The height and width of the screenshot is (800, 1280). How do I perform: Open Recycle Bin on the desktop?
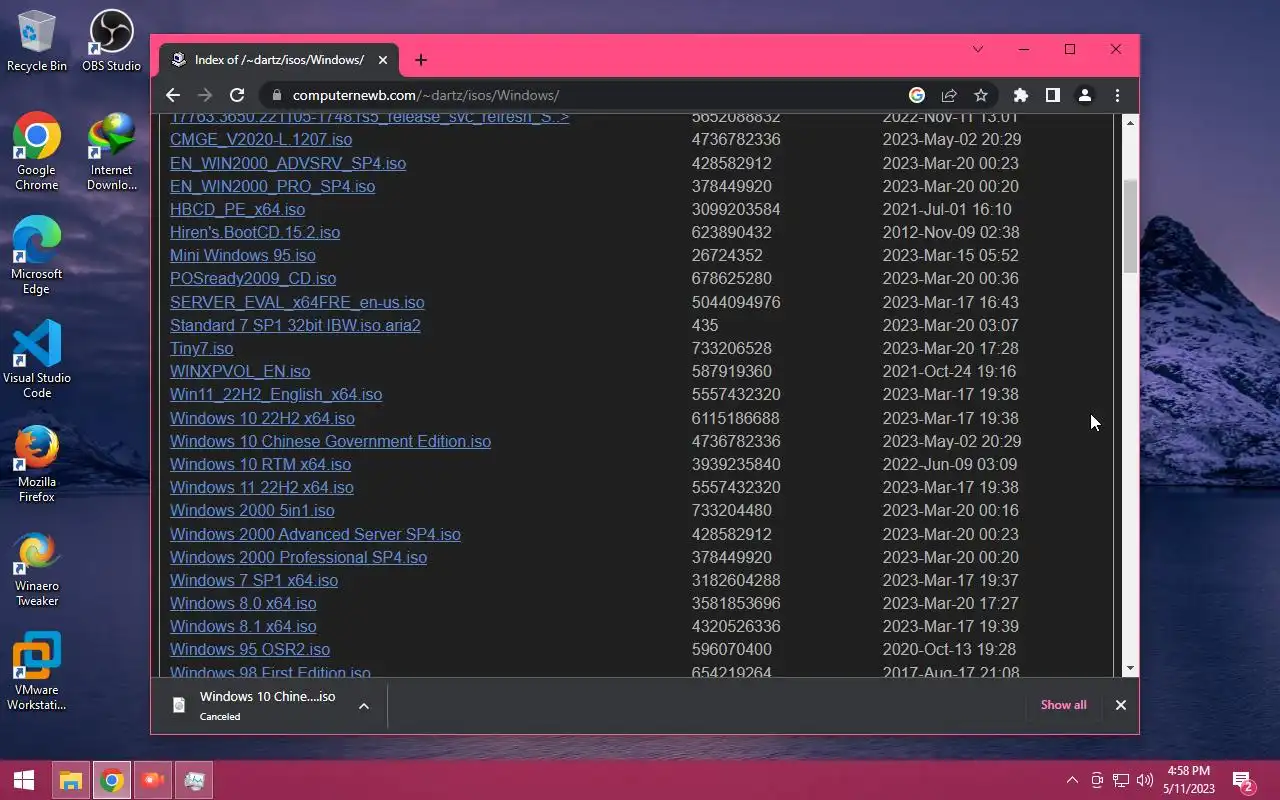coord(37,42)
